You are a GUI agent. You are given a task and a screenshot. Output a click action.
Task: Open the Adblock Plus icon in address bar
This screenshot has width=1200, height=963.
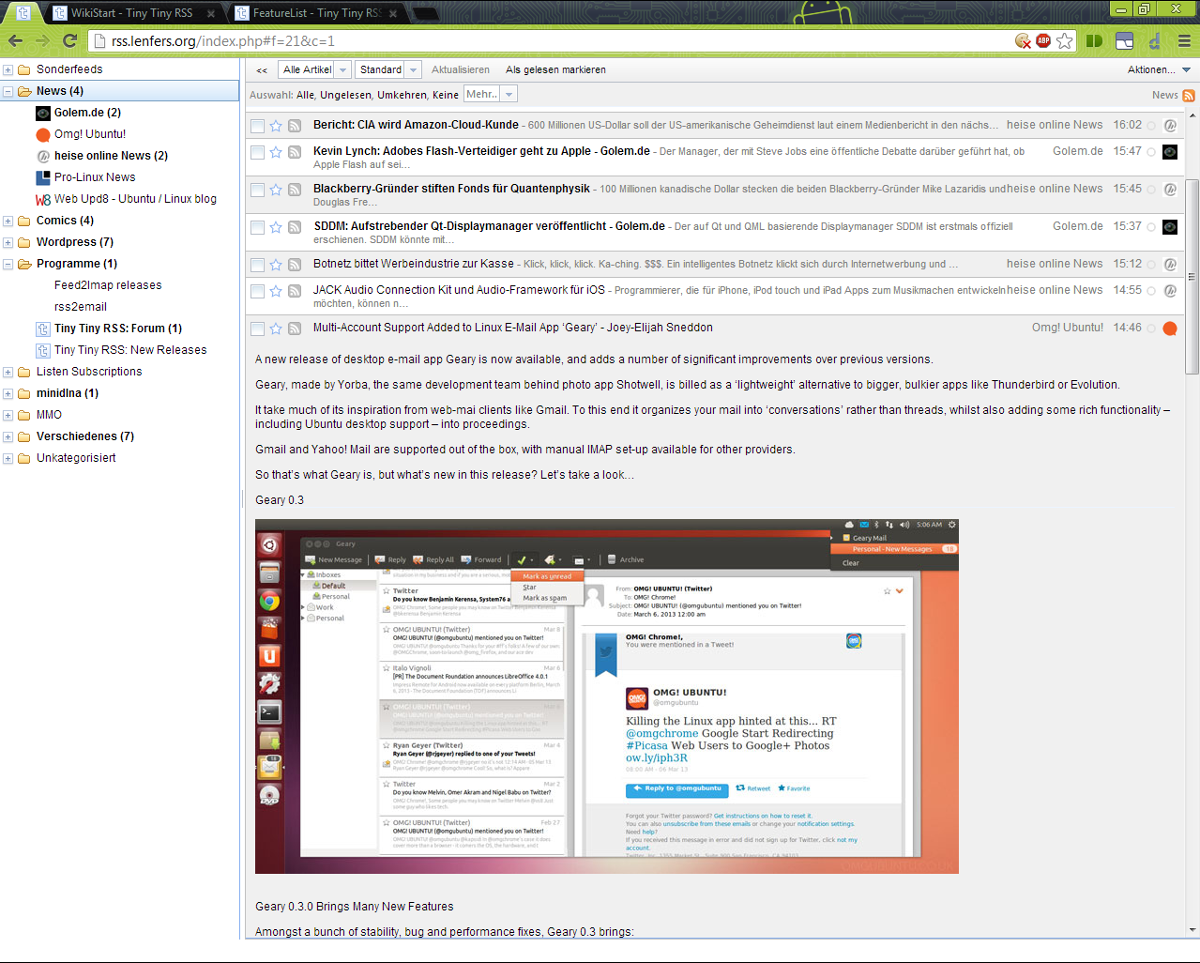1043,41
